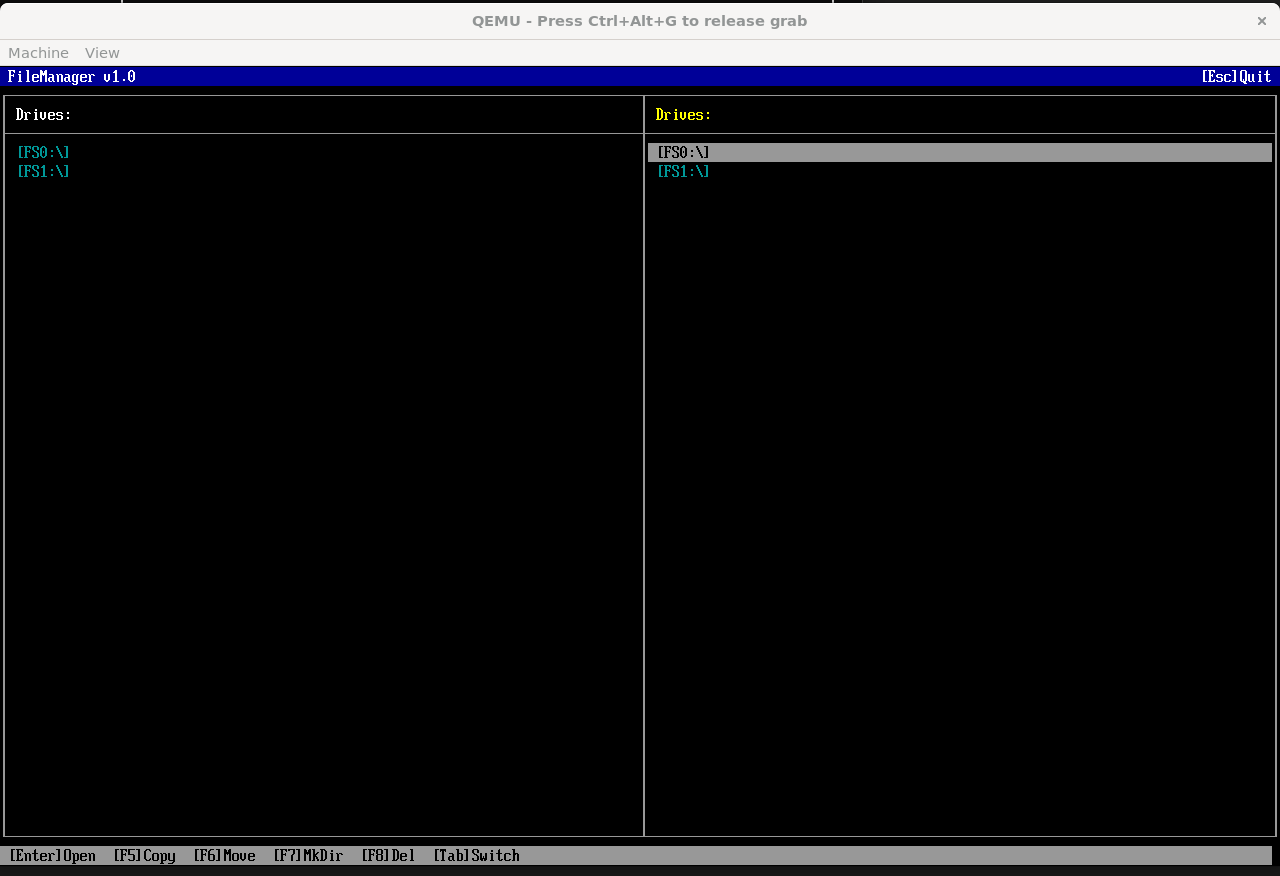Viewport: 1280px width, 876px height.
Task: Click [F5]Copy in the bottom bar
Action: click(x=144, y=856)
